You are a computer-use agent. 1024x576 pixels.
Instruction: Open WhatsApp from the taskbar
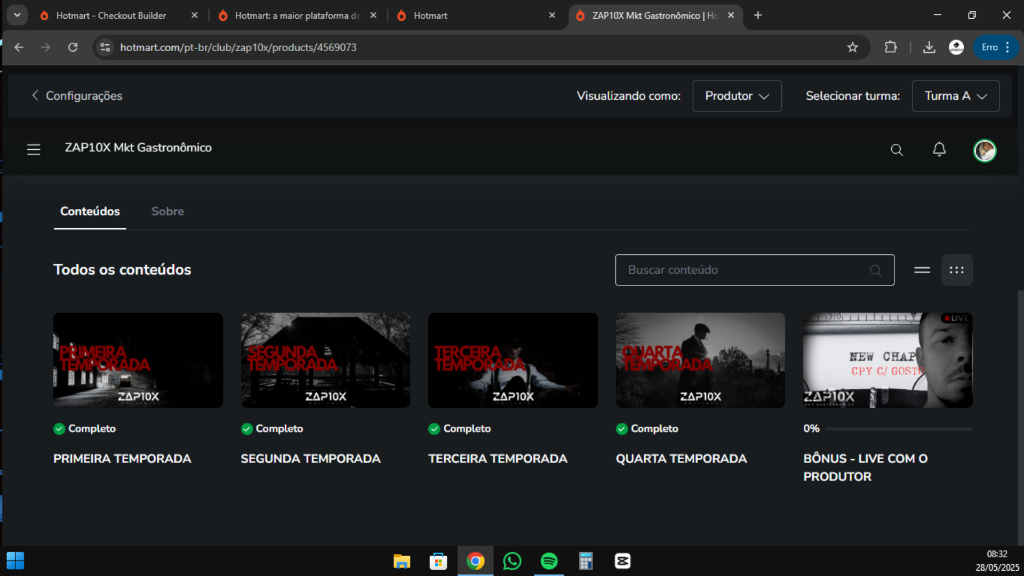[x=512, y=561]
